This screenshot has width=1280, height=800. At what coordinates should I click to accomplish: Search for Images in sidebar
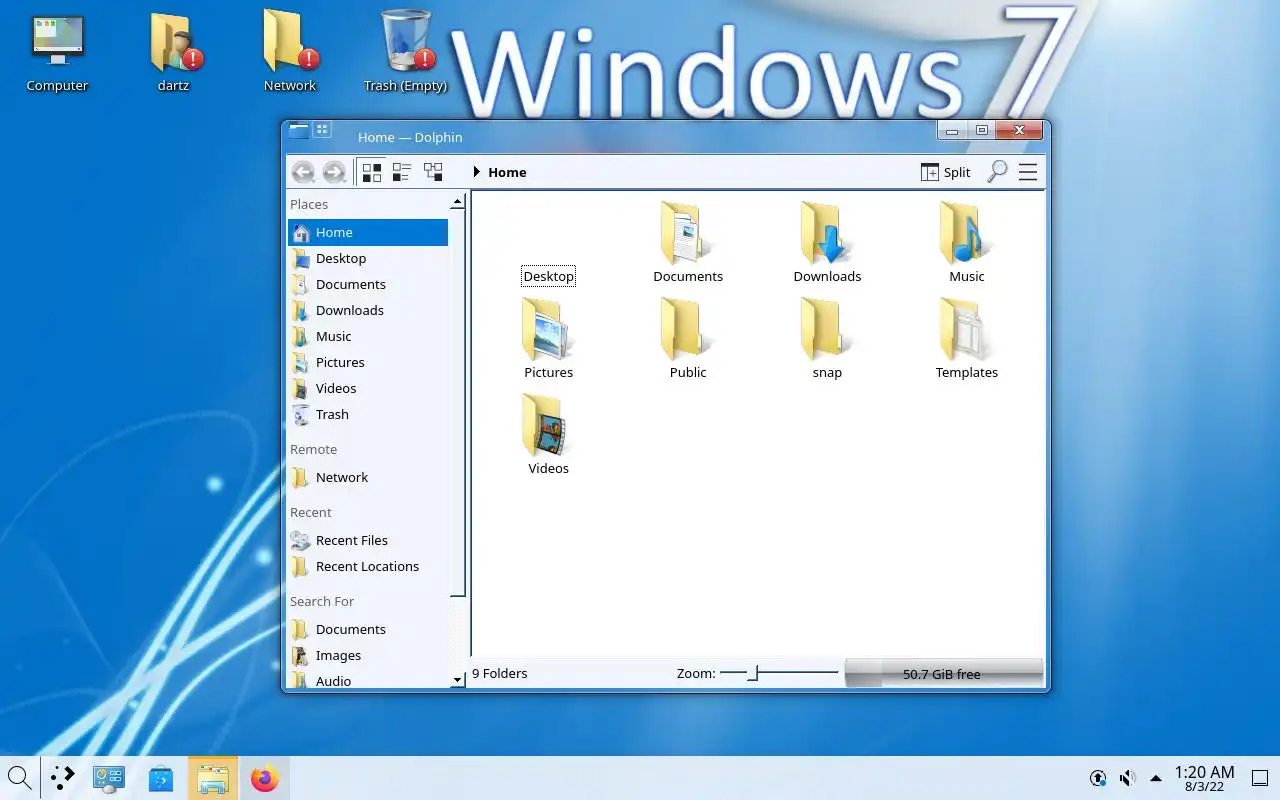(x=368, y=655)
